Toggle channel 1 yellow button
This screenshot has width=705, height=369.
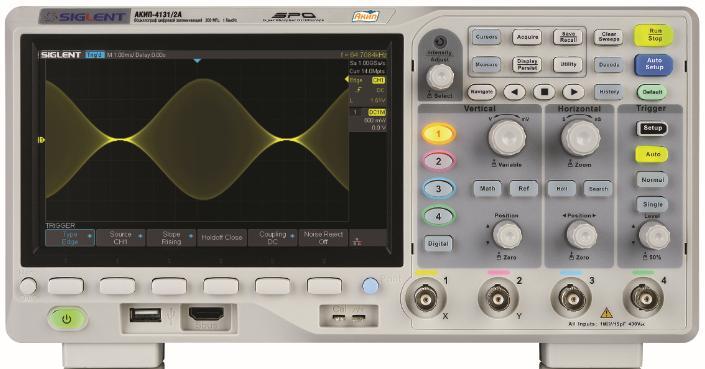(x=438, y=133)
